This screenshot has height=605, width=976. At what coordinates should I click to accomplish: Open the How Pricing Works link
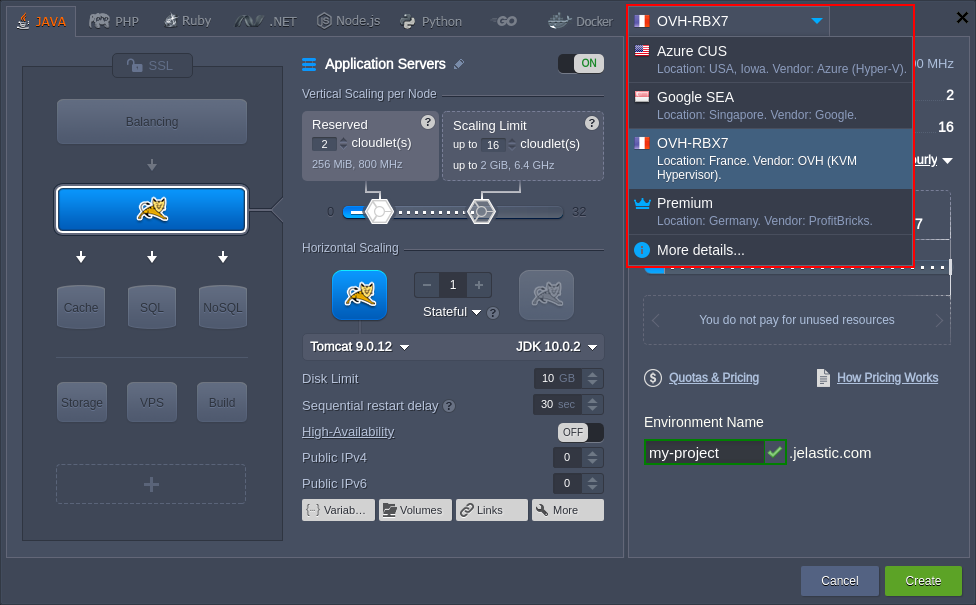point(886,377)
